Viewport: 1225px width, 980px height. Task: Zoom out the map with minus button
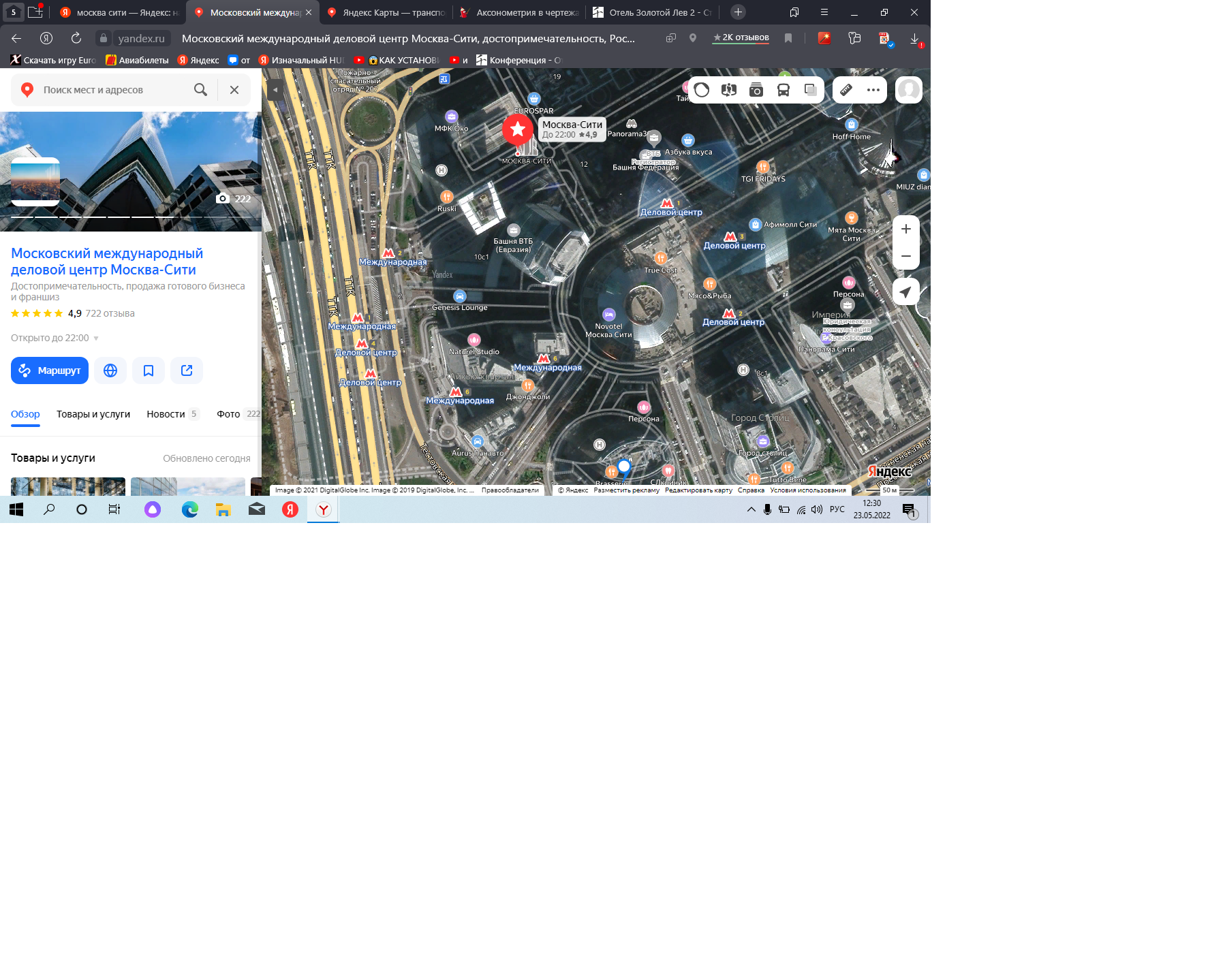tap(906, 256)
